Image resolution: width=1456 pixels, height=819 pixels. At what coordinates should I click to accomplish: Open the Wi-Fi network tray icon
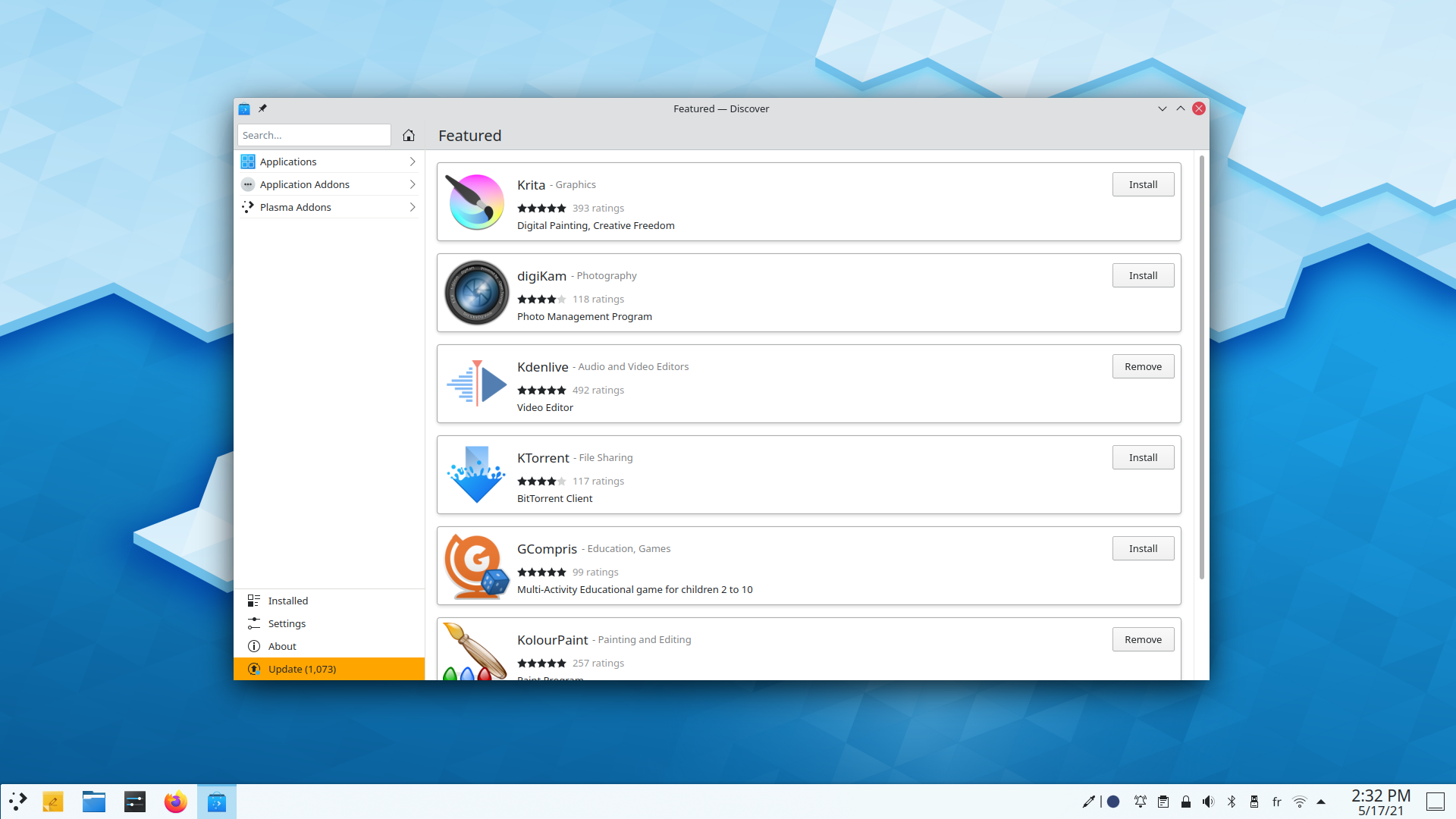tap(1300, 802)
